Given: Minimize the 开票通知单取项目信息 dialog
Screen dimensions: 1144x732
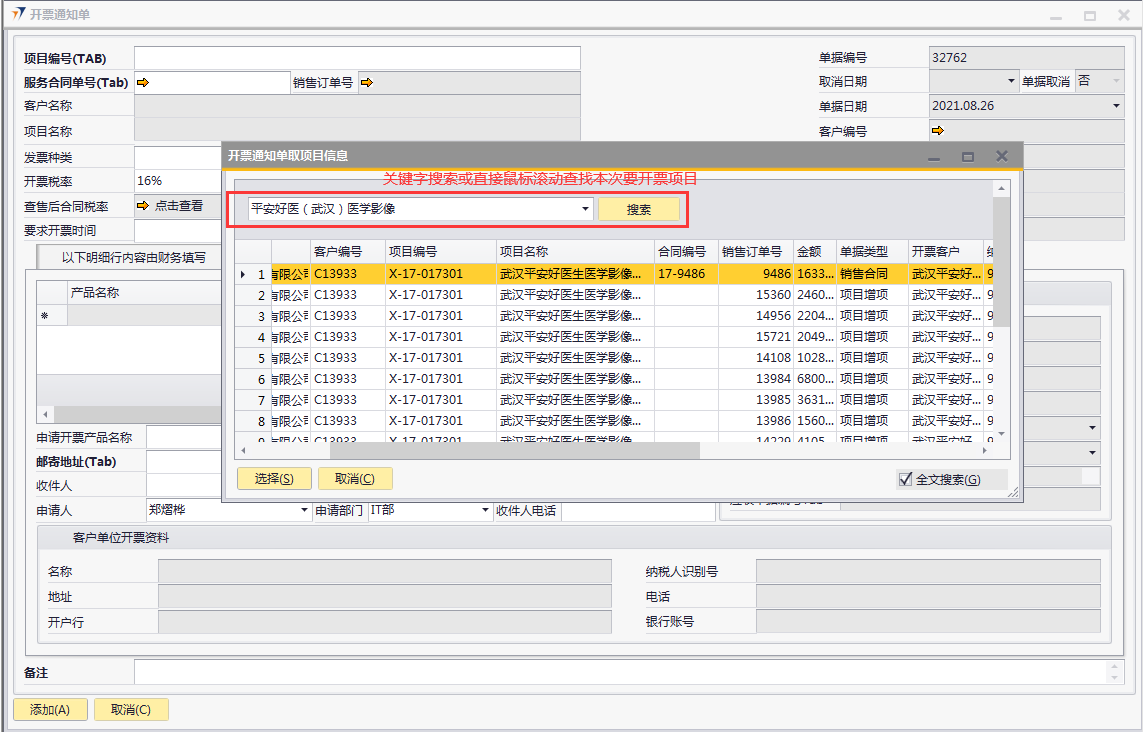Looking at the screenshot, I should click(x=934, y=157).
